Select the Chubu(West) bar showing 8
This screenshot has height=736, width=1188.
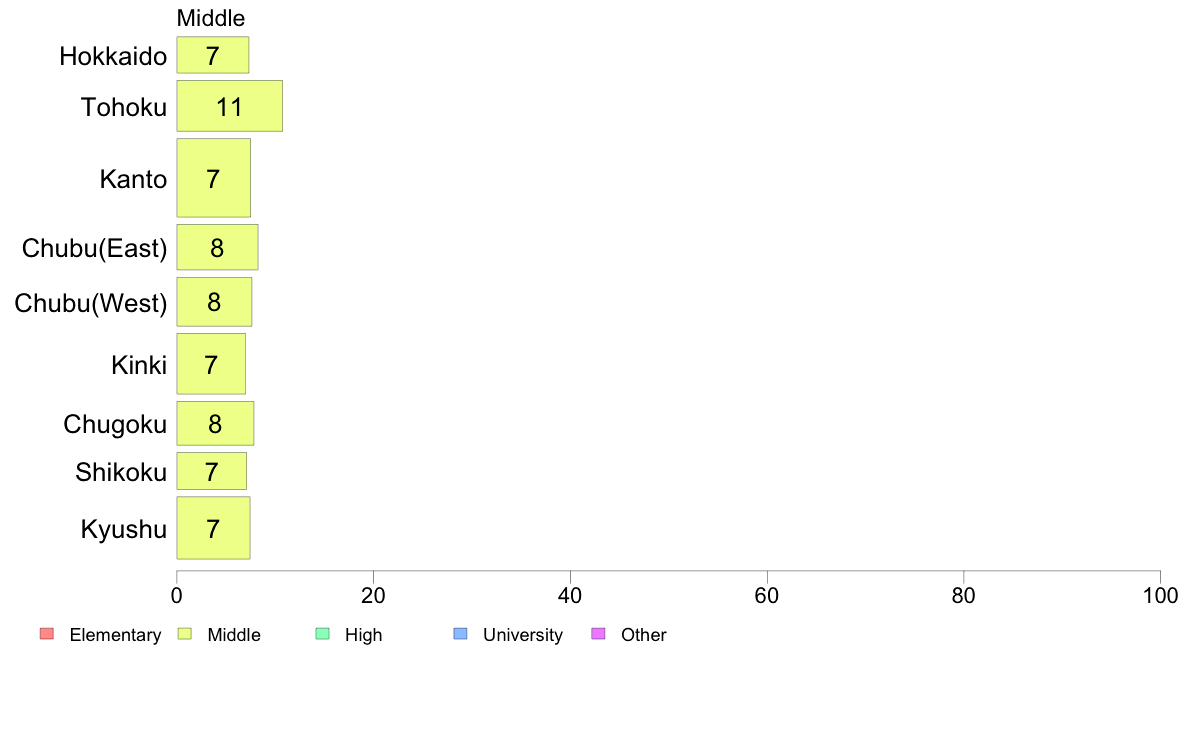[214, 302]
